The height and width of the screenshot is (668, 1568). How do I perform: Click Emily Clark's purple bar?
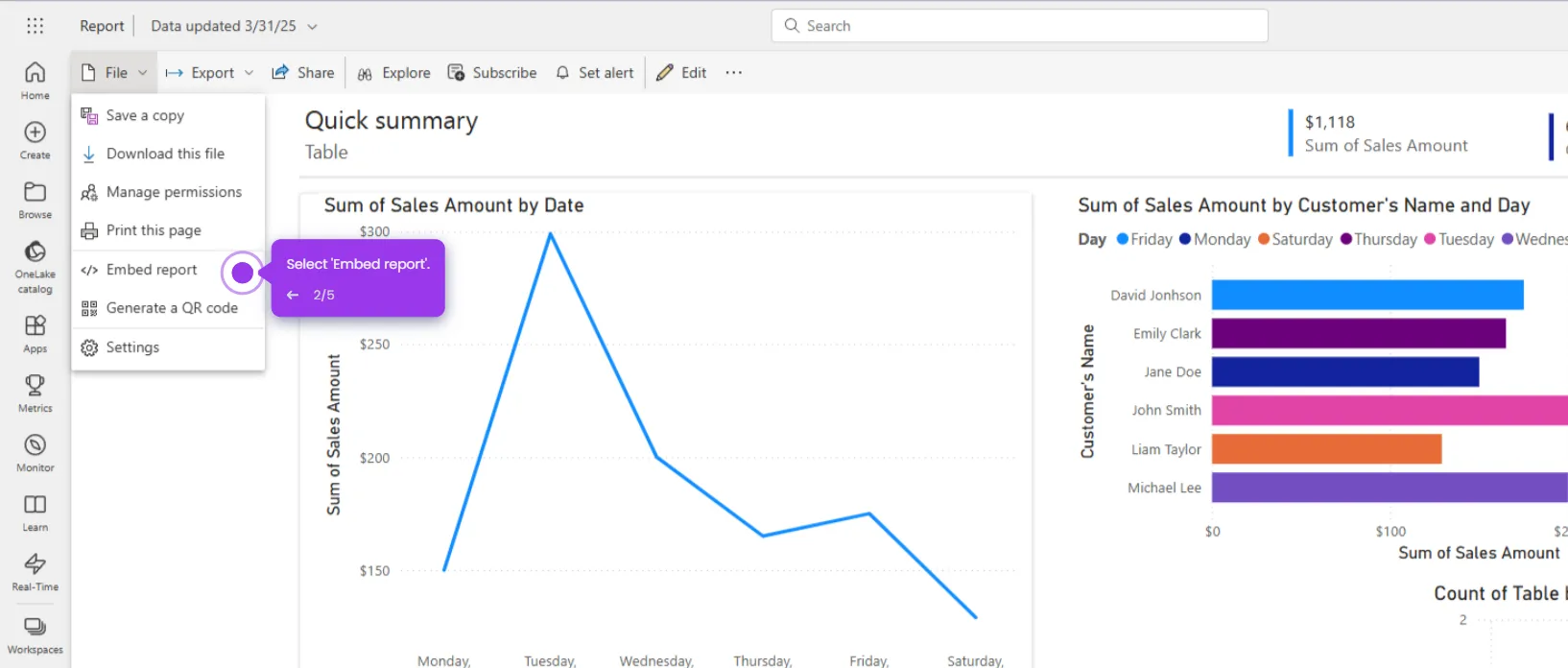[1359, 333]
